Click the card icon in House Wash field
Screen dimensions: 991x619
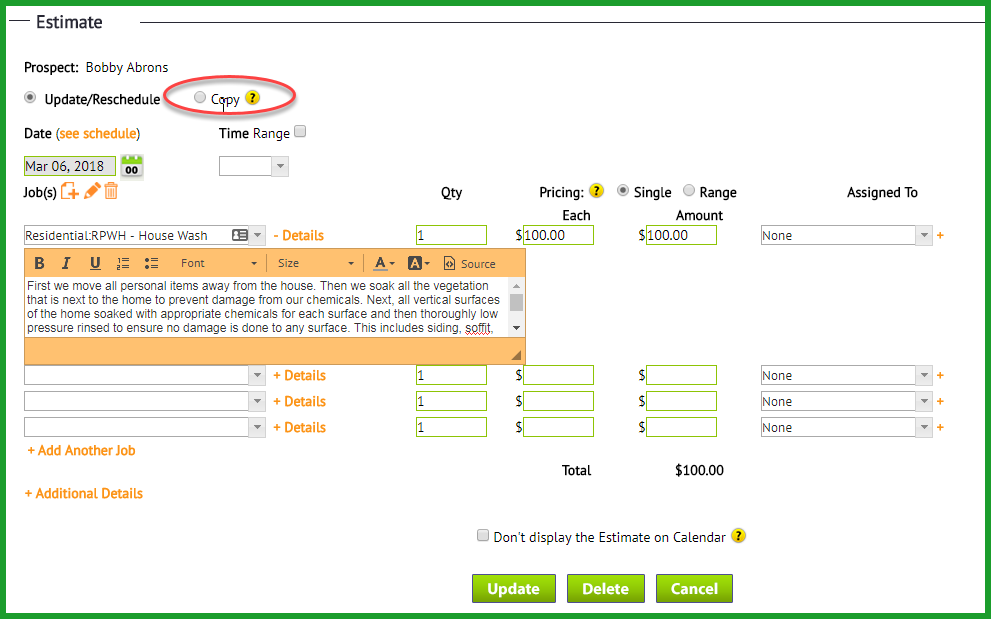[x=240, y=235]
